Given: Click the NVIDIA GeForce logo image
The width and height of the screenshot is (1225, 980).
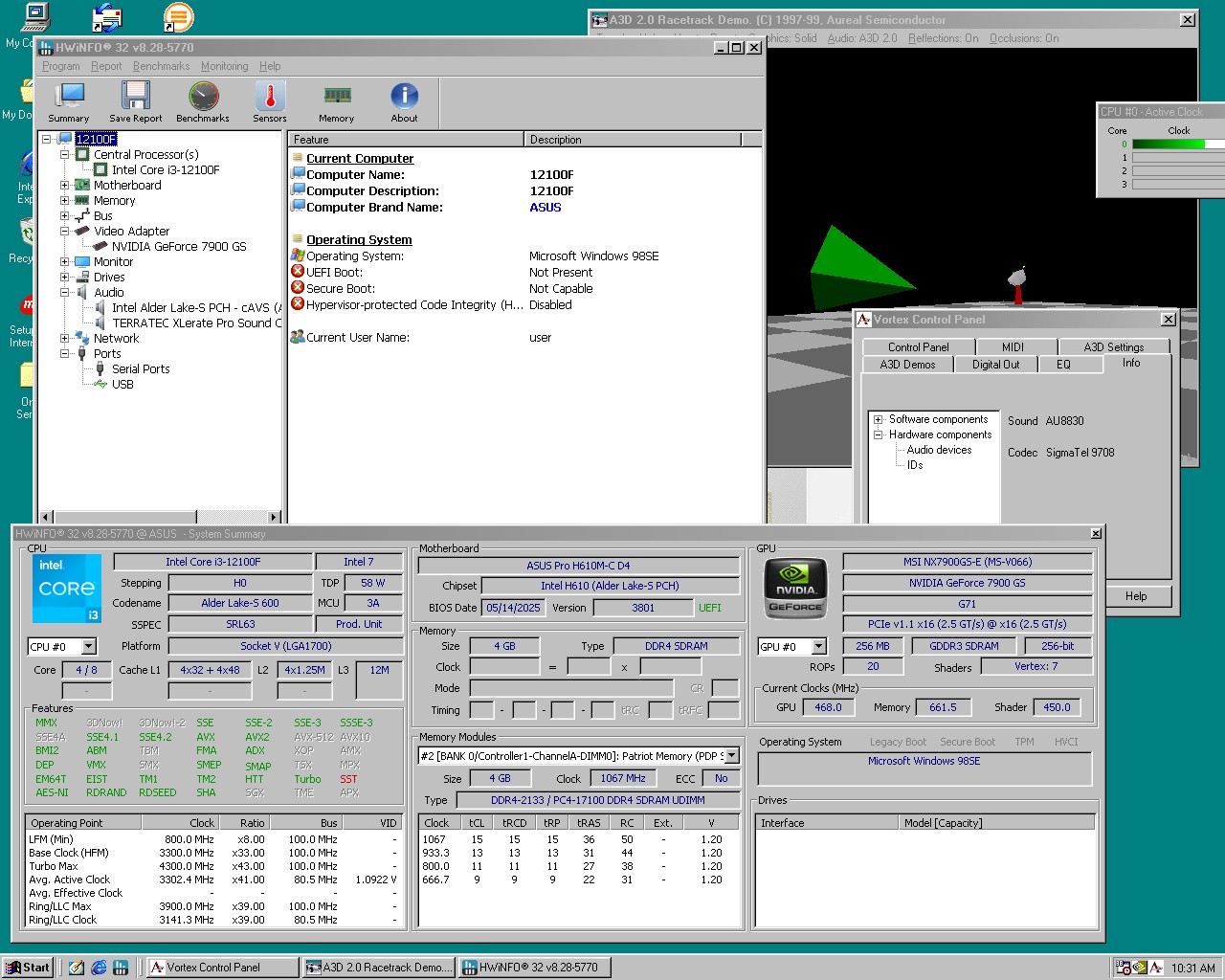Looking at the screenshot, I should (x=795, y=586).
